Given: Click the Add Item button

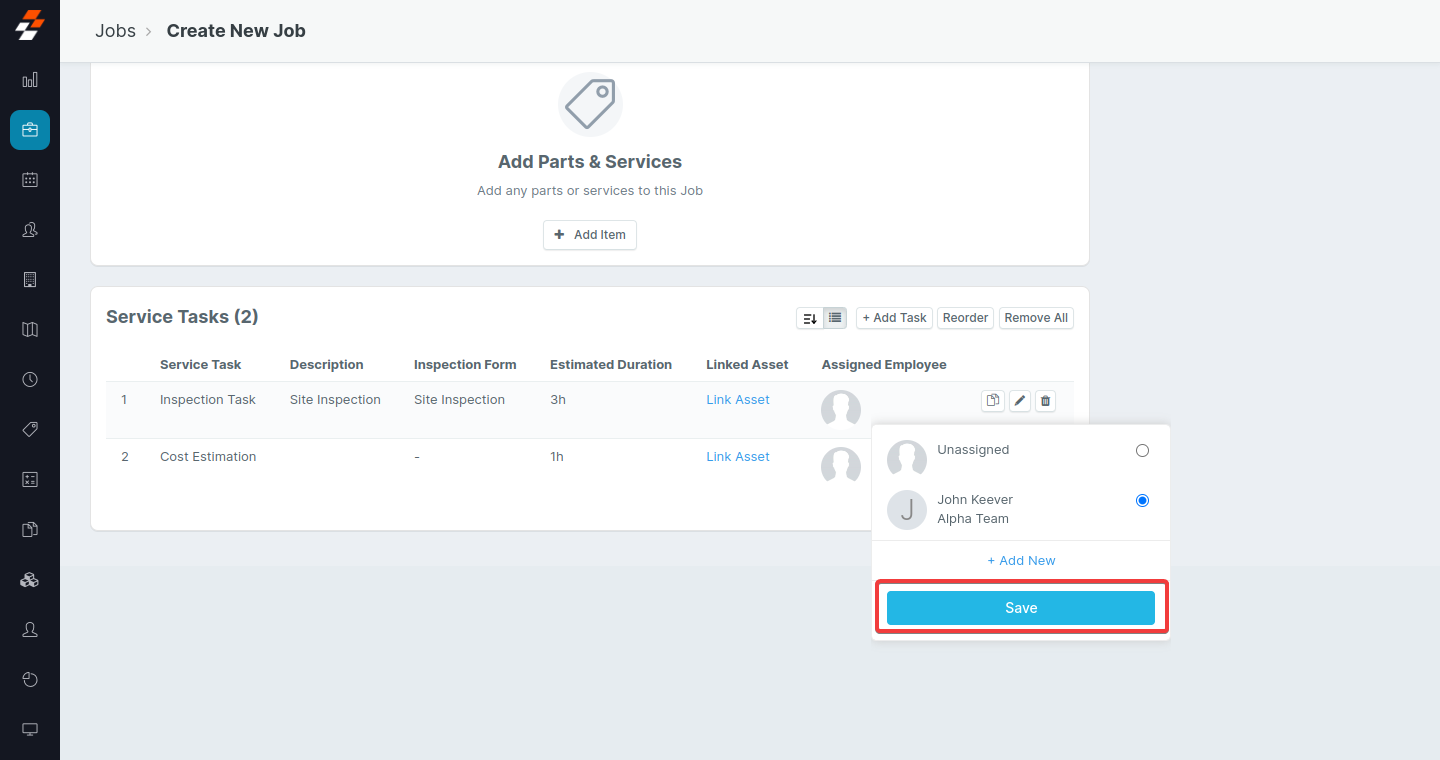Looking at the screenshot, I should click(x=590, y=235).
